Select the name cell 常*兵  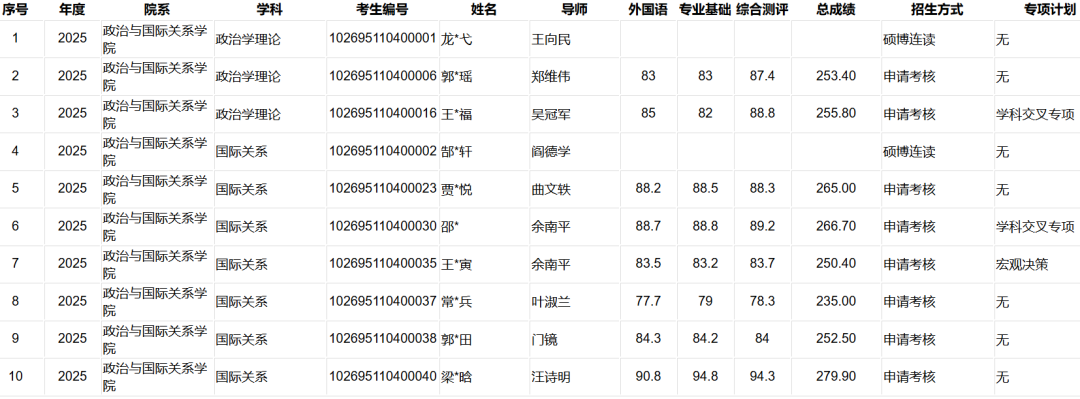pyautogui.click(x=457, y=301)
